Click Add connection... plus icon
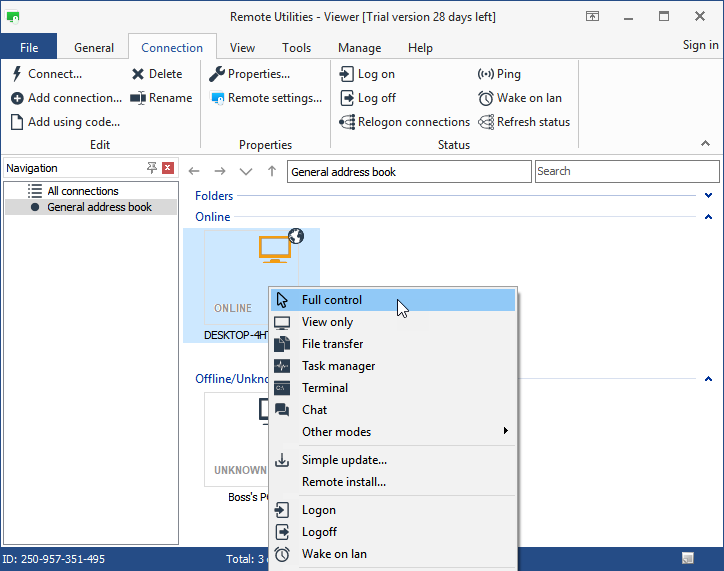Screen dimensions: 724x571 [17, 98]
